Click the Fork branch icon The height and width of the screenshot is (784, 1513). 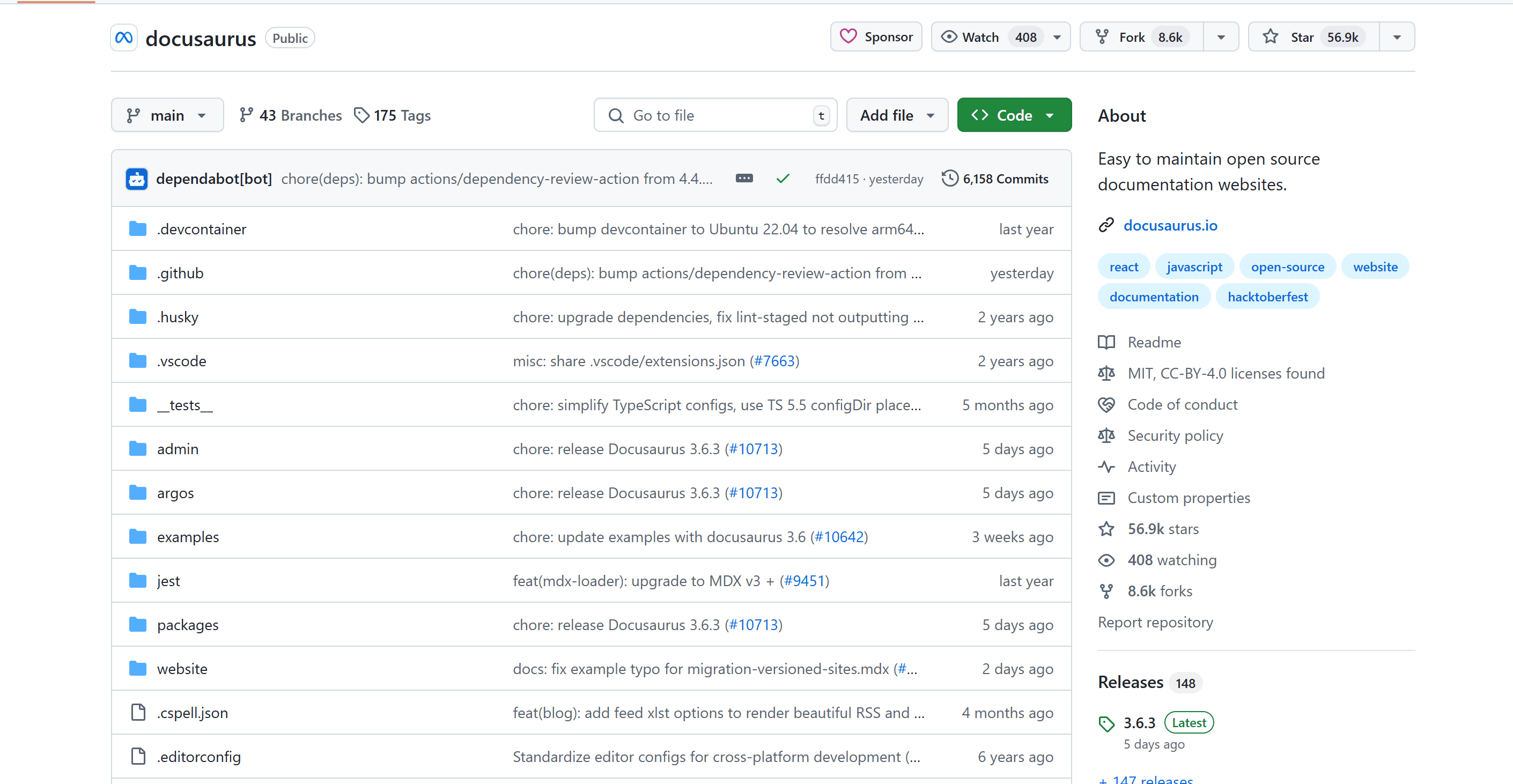tap(1101, 36)
